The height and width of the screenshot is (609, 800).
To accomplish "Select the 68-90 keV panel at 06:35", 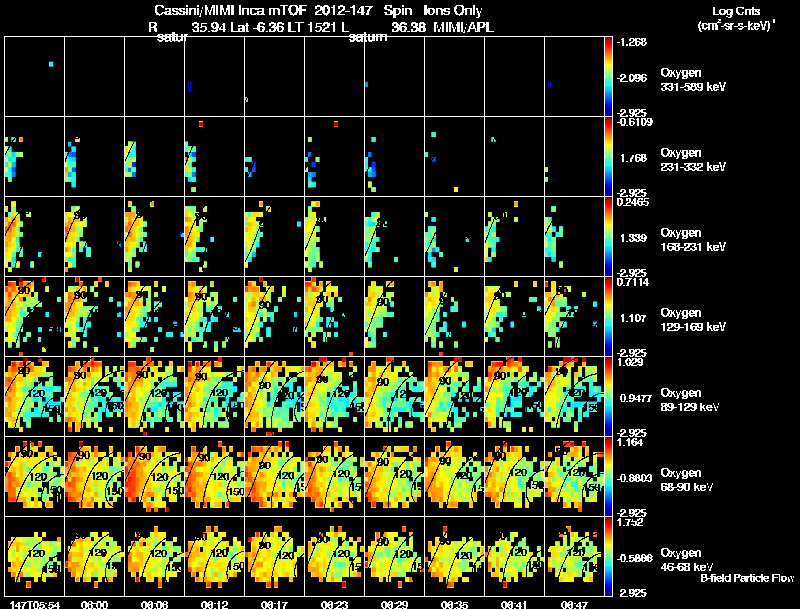I will click(x=455, y=476).
